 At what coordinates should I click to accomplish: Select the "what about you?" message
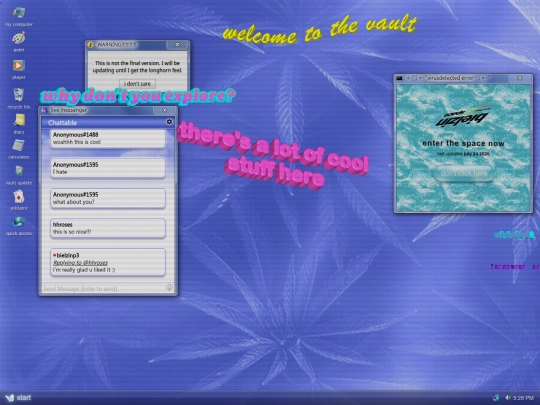tap(108, 198)
